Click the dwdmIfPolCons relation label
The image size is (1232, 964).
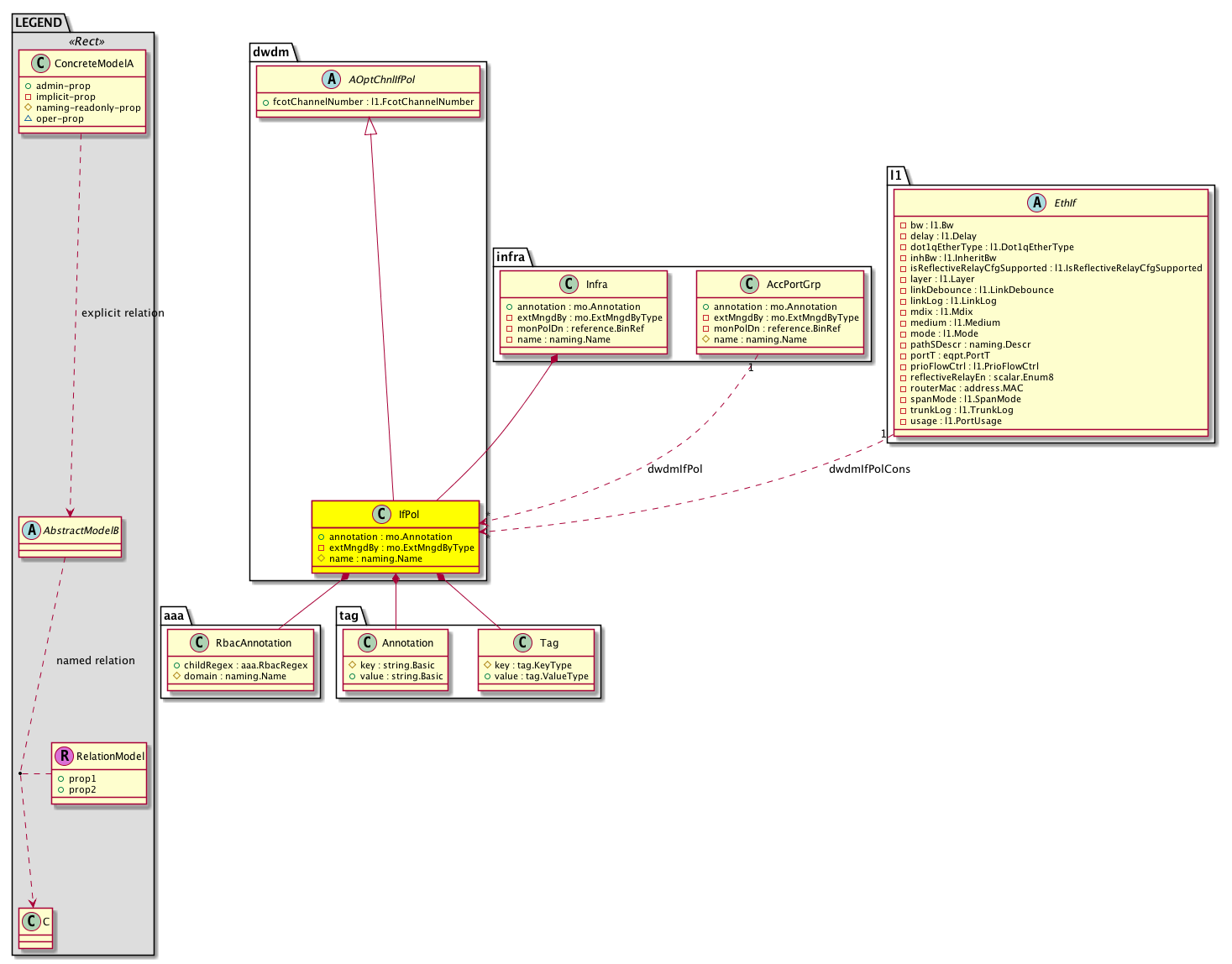coord(869,469)
